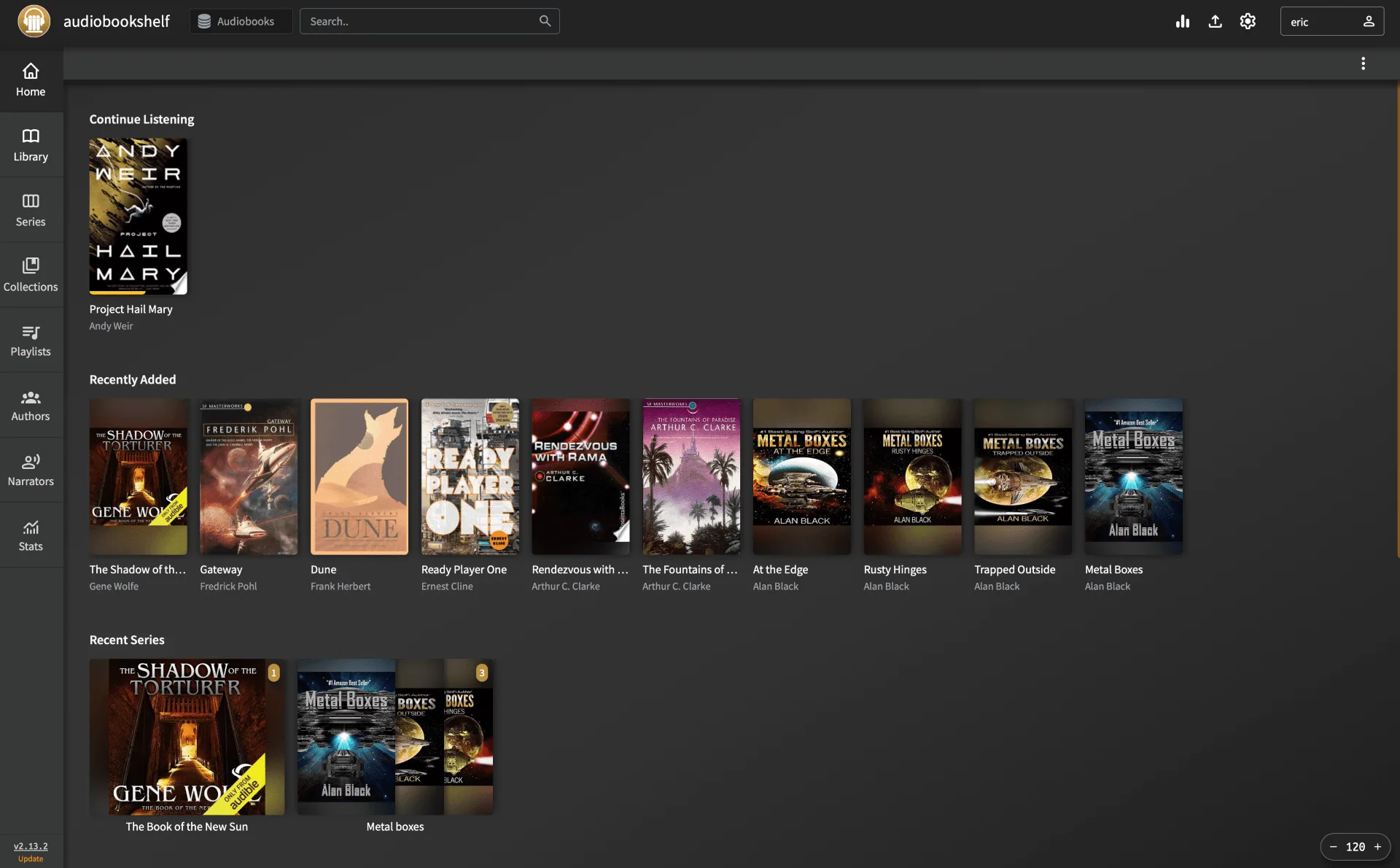Browse Authors from the sidebar
Viewport: 1400px width, 868px height.
coord(31,405)
